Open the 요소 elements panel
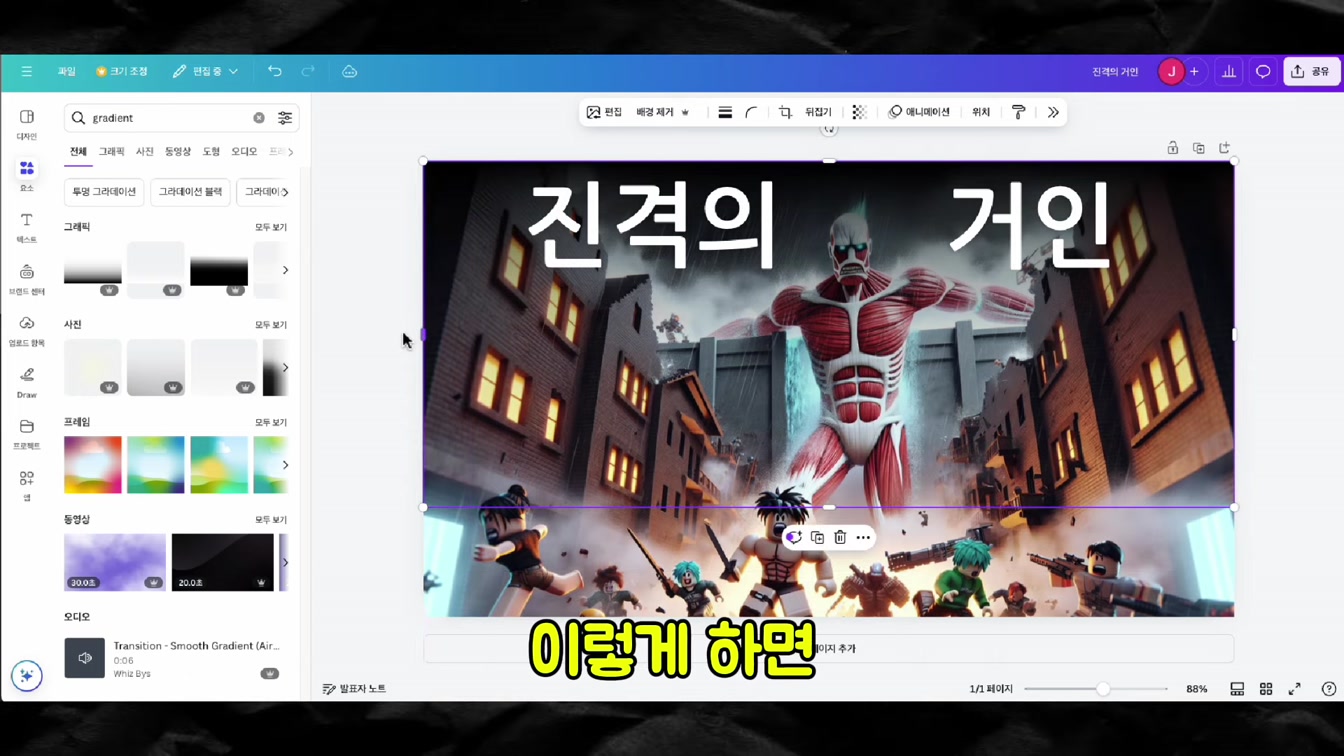Viewport: 1344px width, 756px height. (27, 176)
